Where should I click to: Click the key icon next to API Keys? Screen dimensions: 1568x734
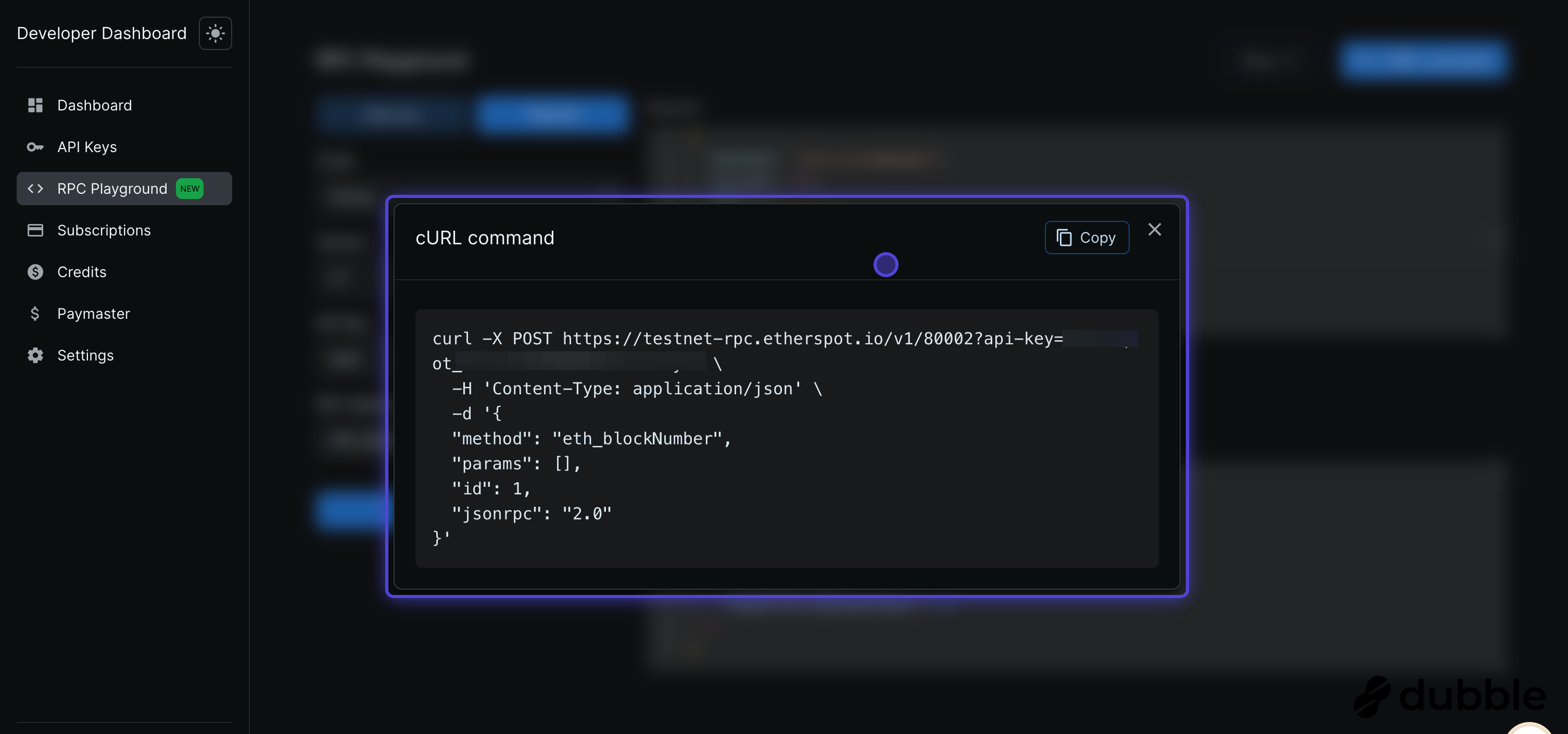[35, 147]
